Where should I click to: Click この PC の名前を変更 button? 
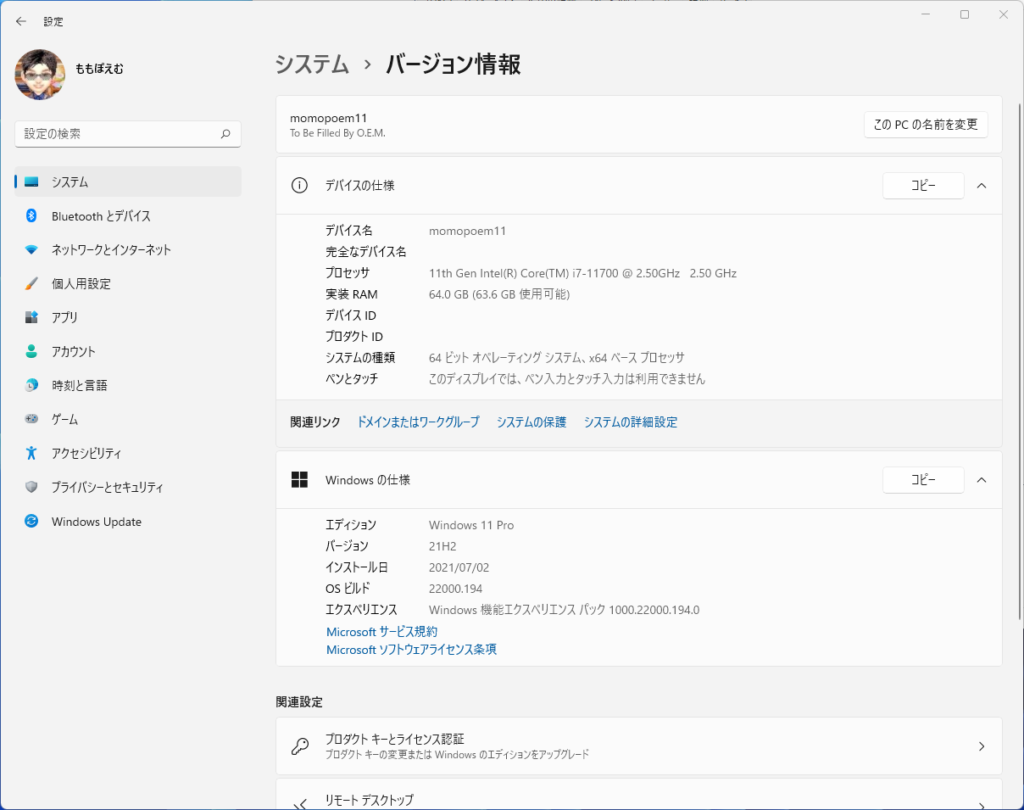tap(925, 125)
